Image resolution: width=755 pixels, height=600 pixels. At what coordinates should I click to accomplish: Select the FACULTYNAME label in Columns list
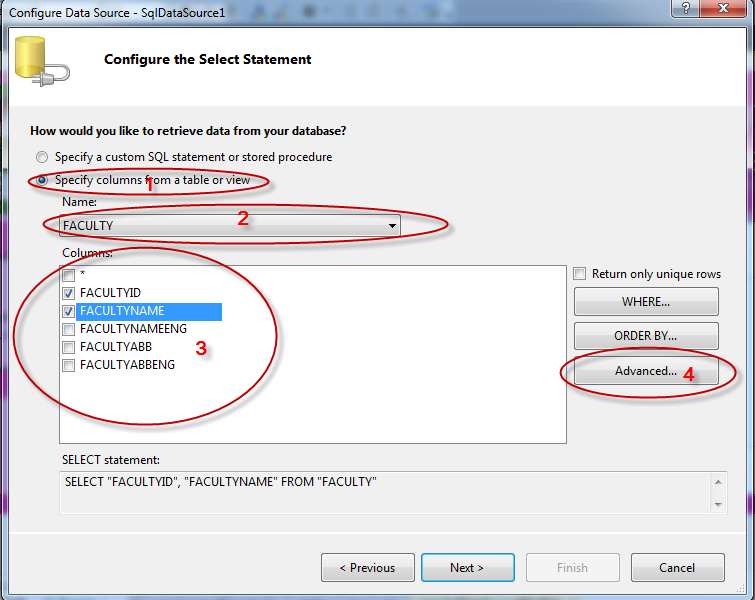122,311
